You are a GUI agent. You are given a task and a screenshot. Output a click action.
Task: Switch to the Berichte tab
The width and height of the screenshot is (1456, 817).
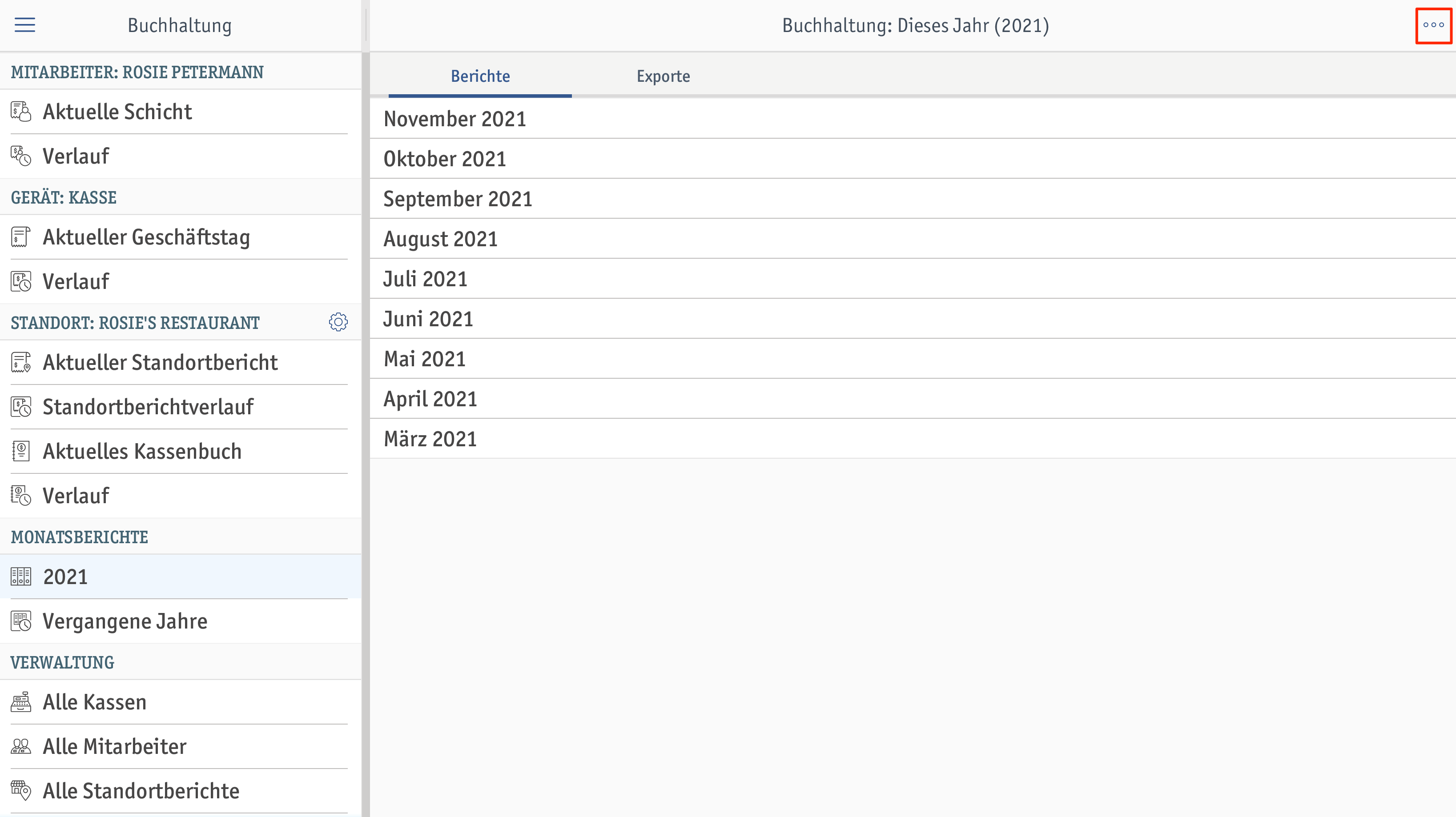480,76
